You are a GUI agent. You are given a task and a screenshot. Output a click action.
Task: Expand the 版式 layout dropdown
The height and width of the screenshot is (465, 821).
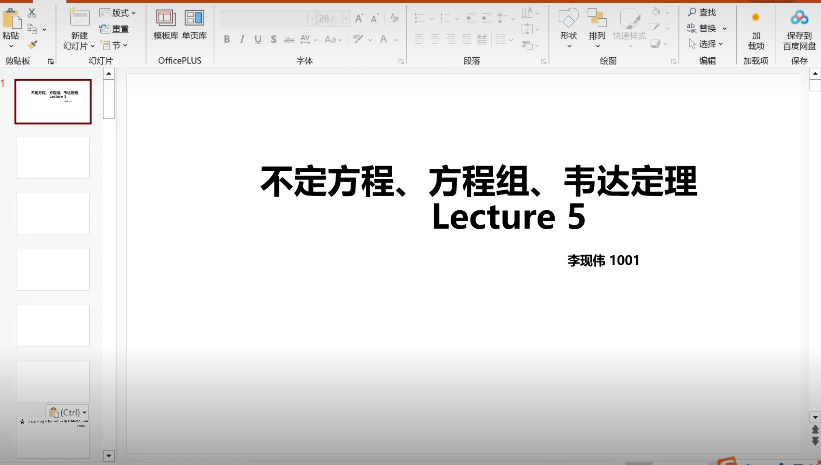click(x=118, y=13)
